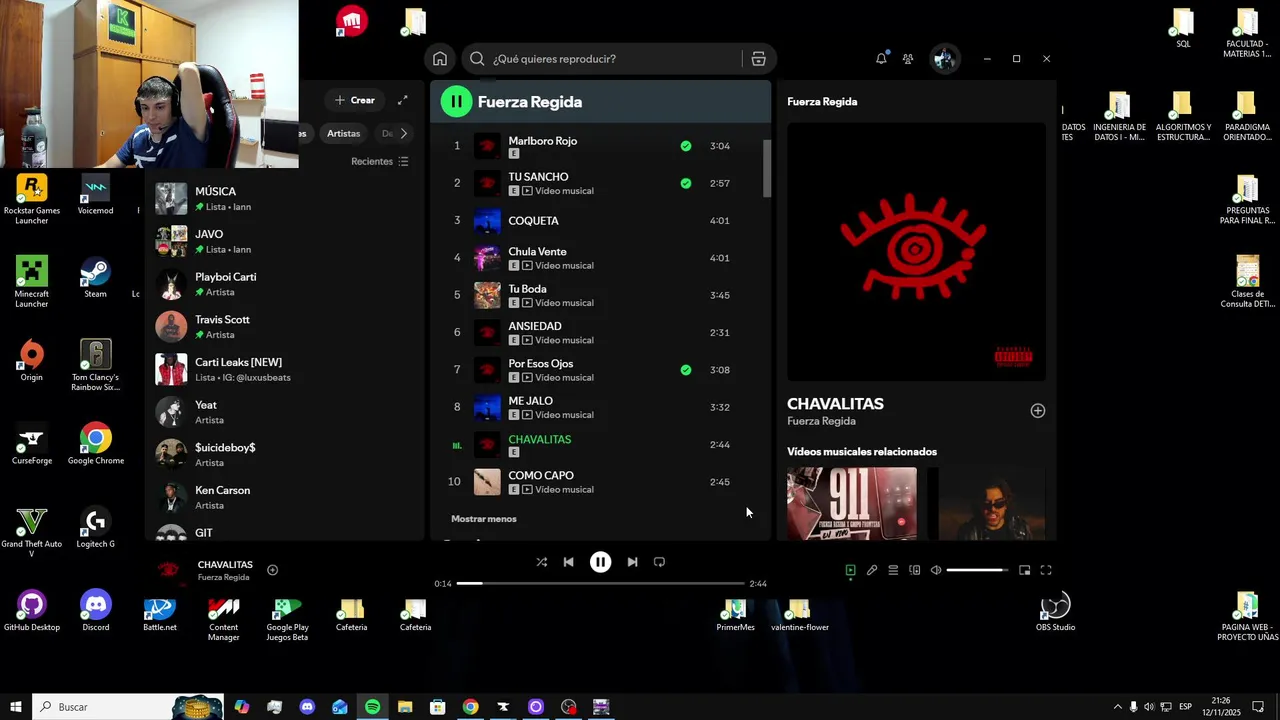The height and width of the screenshot is (720, 1280).
Task: Toggle the repeat button
Action: [x=659, y=562]
